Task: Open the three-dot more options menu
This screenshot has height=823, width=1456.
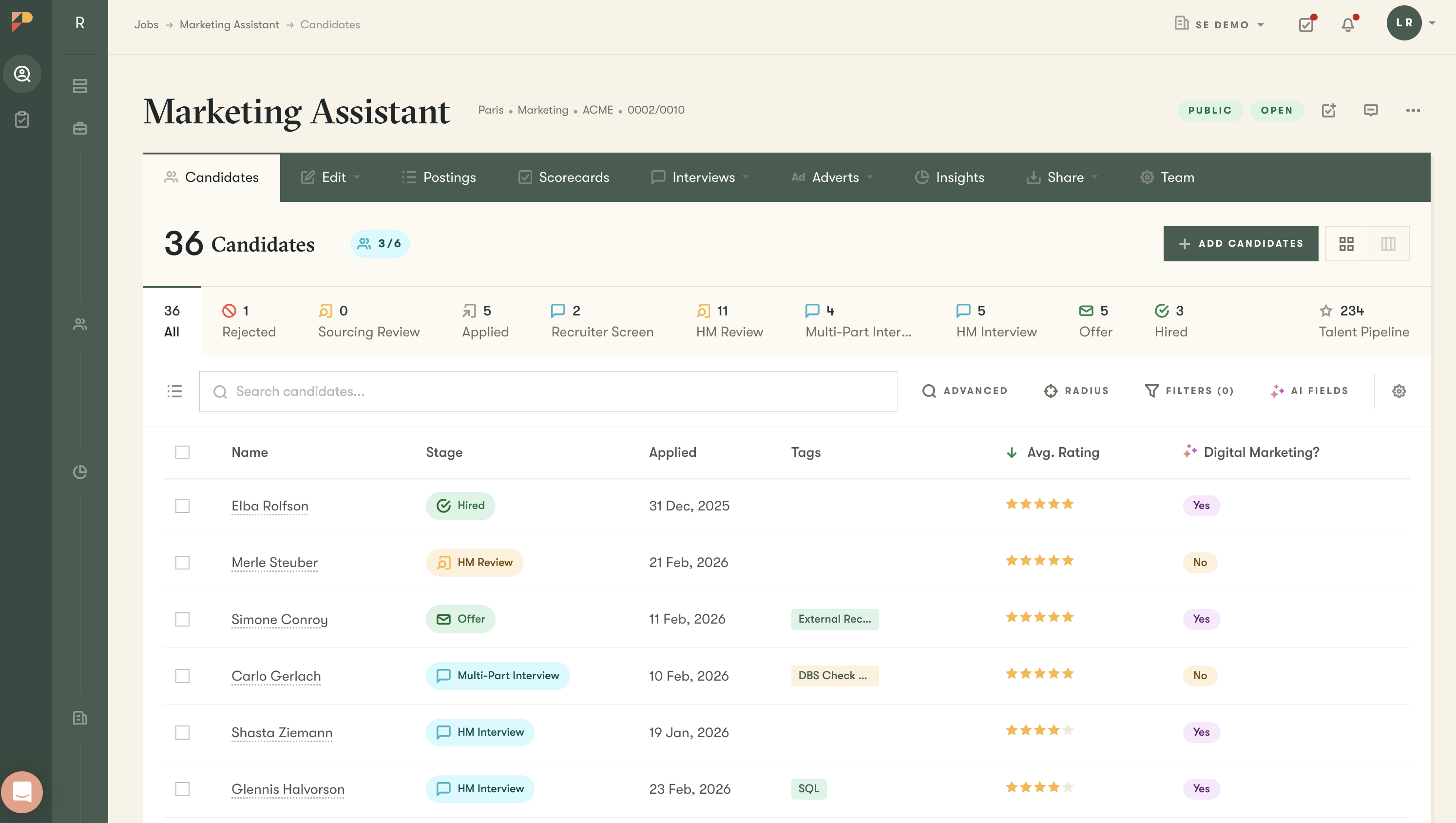Action: click(x=1413, y=110)
